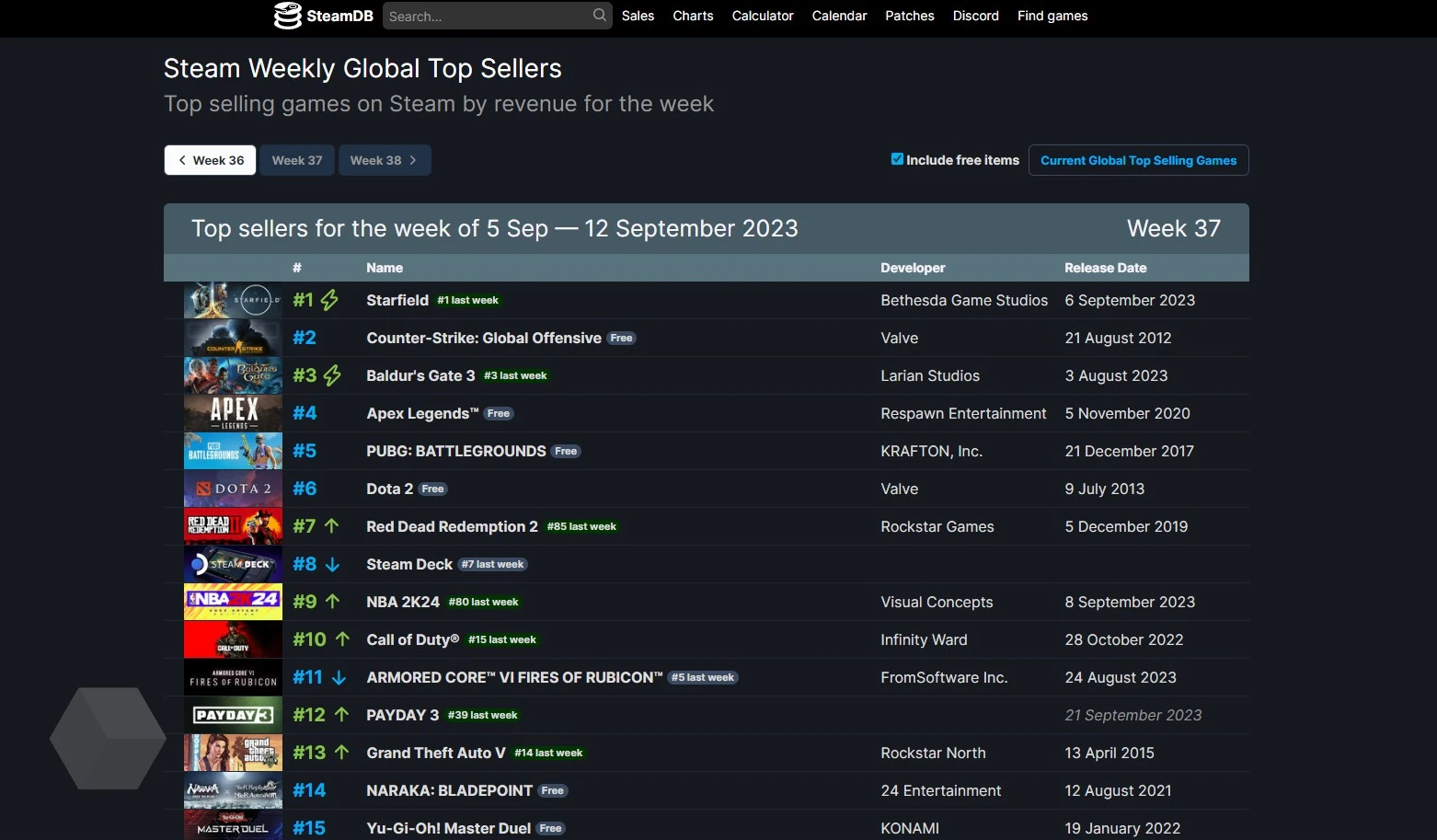This screenshot has width=1437, height=840.
Task: Click the green up arrow beside #13
Action: [x=342, y=753]
